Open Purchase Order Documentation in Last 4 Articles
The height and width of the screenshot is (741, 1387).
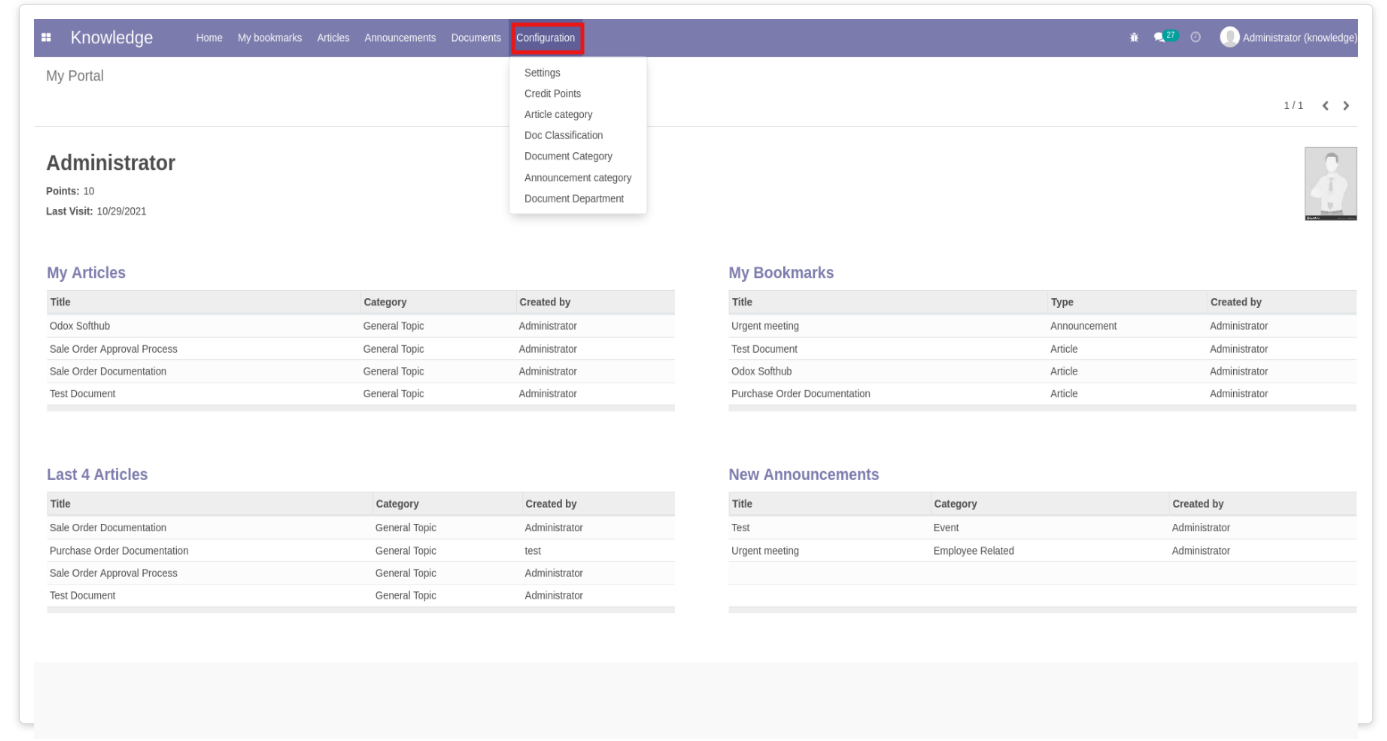click(x=361, y=551)
